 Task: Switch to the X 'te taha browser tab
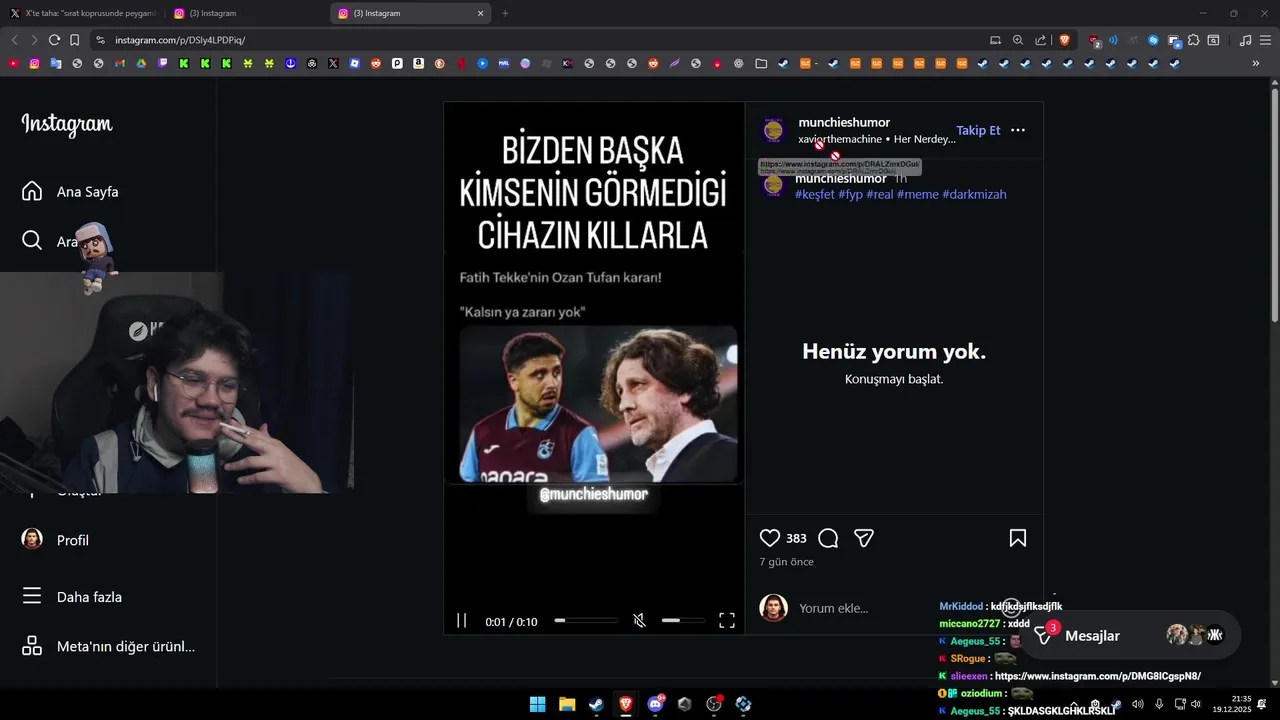click(x=83, y=13)
